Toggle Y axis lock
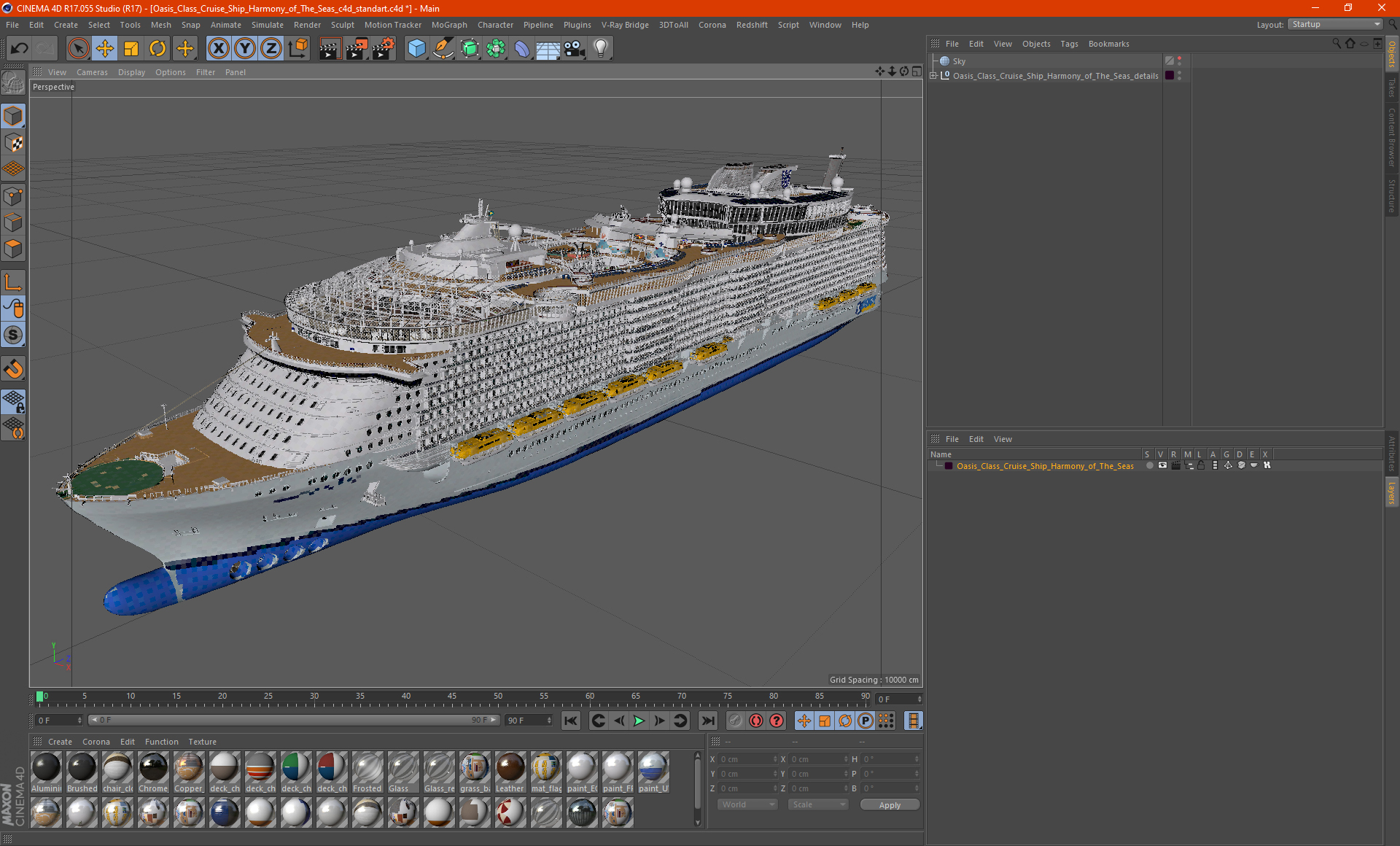 (x=245, y=49)
